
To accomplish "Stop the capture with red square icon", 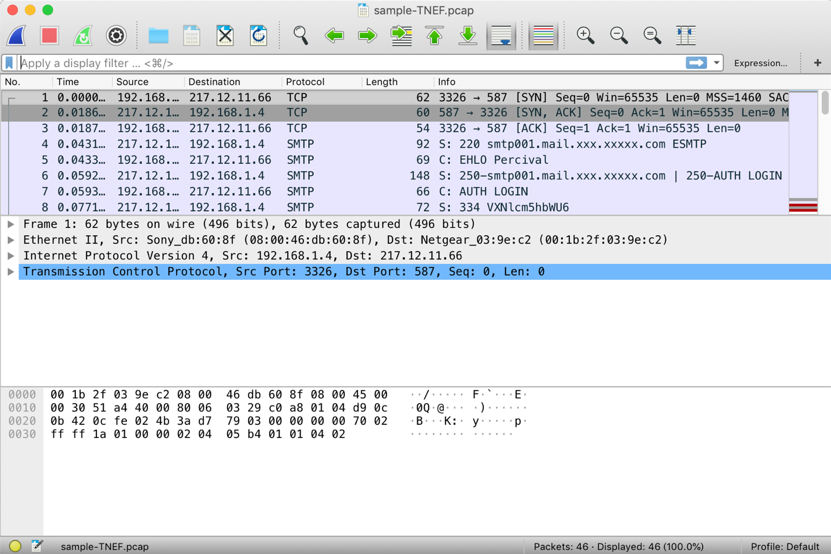I will click(x=49, y=36).
